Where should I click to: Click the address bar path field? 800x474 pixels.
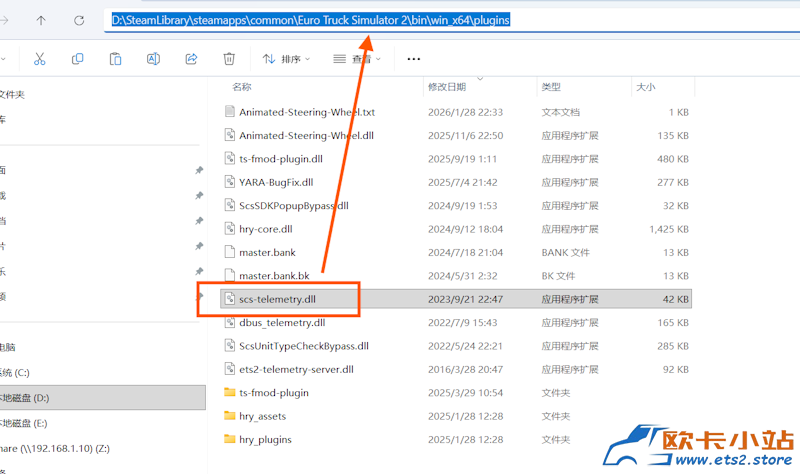(x=452, y=20)
